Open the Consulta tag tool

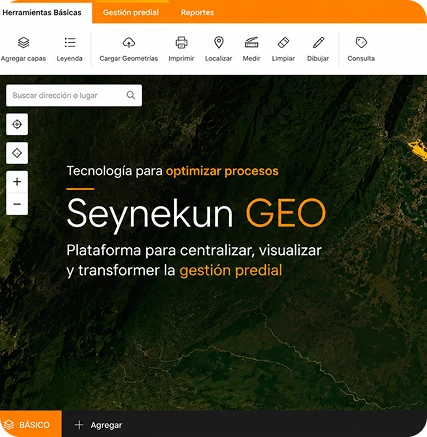(361, 49)
